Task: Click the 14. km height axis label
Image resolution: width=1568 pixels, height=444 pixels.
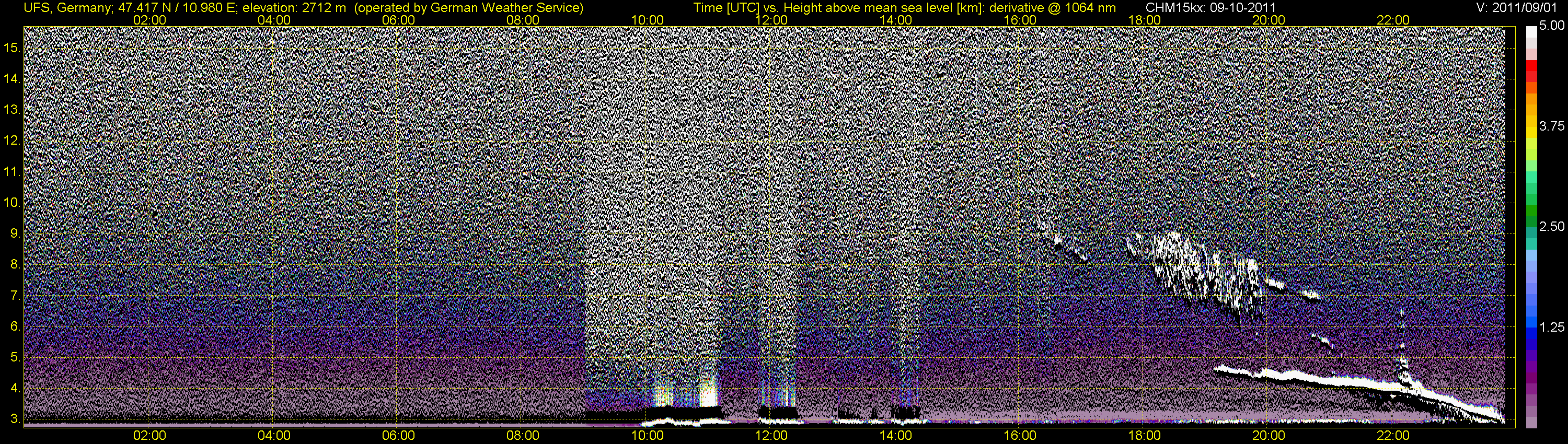Action: tap(12, 79)
